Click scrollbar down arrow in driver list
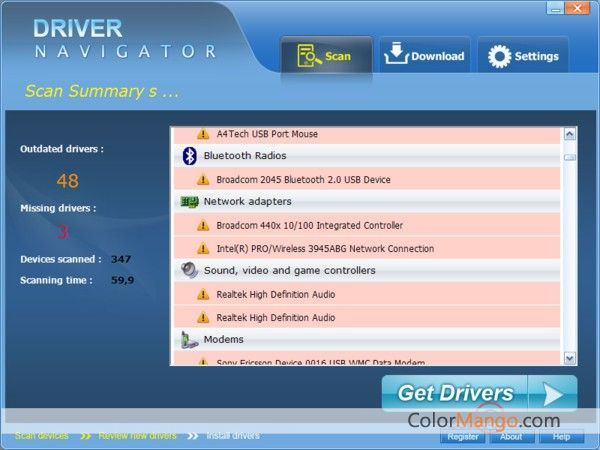 (x=570, y=357)
